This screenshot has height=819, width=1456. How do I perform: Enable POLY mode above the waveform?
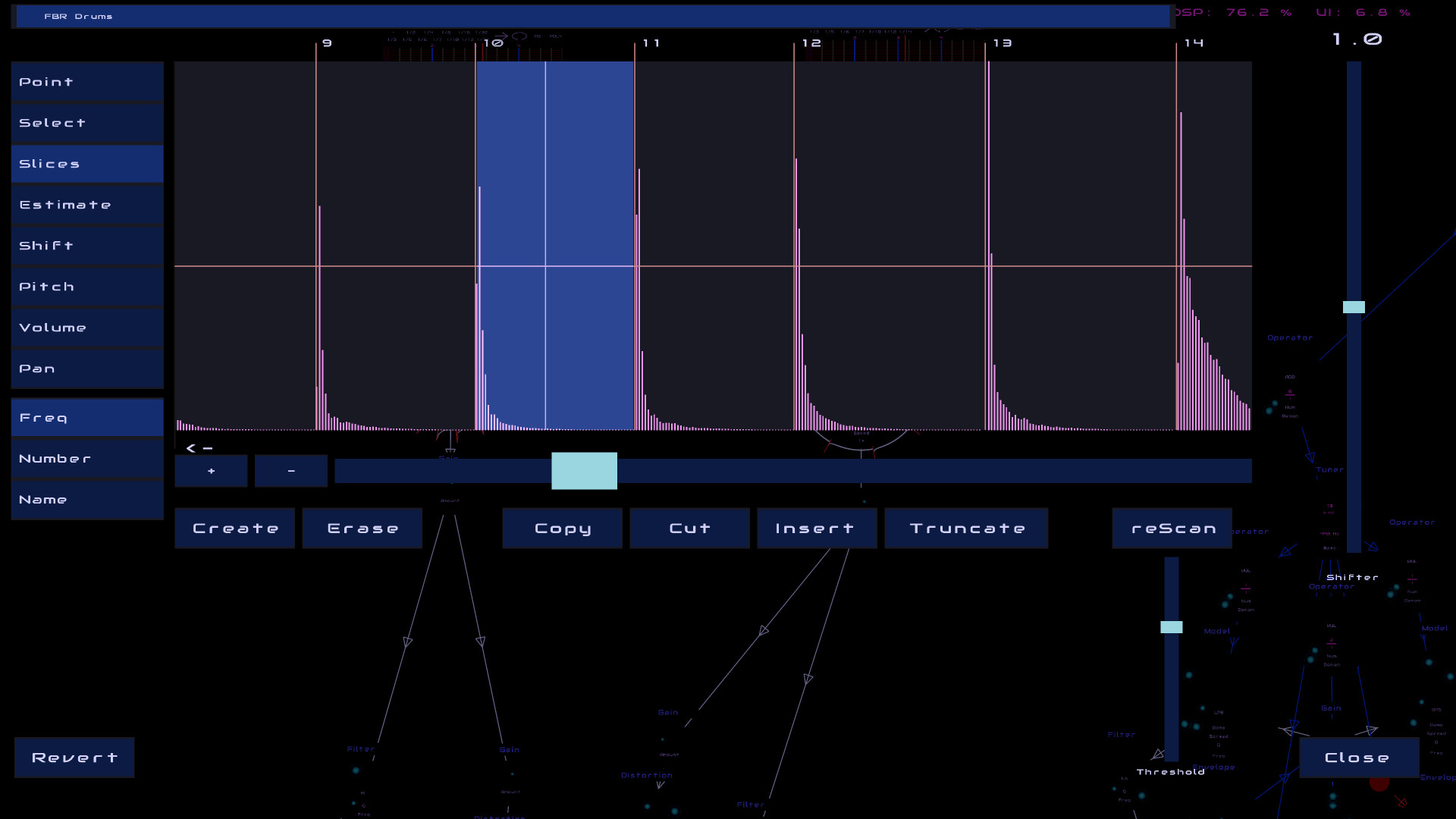coord(556,36)
